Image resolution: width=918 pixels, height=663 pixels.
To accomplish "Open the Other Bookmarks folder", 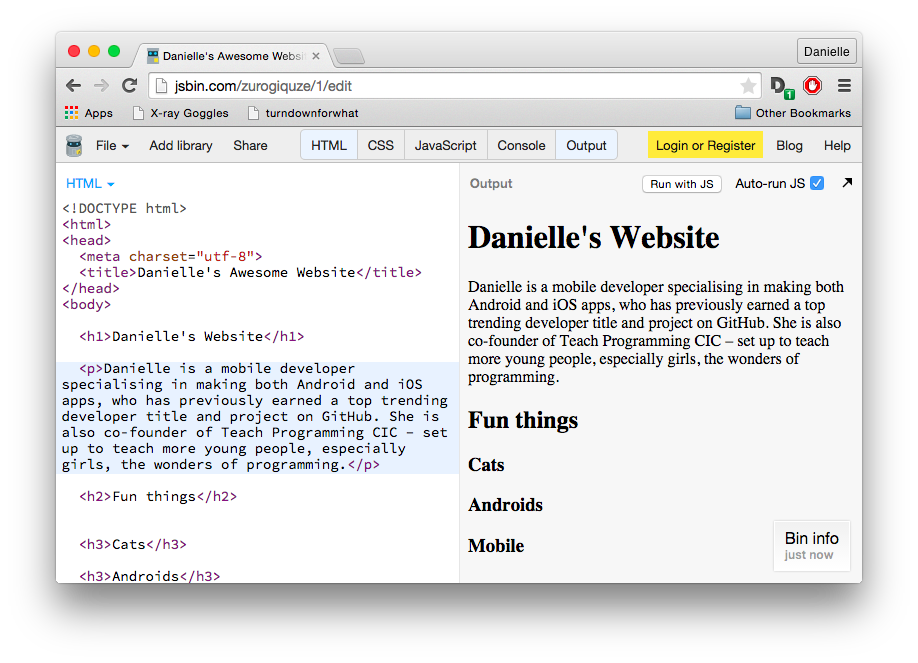I will click(793, 113).
